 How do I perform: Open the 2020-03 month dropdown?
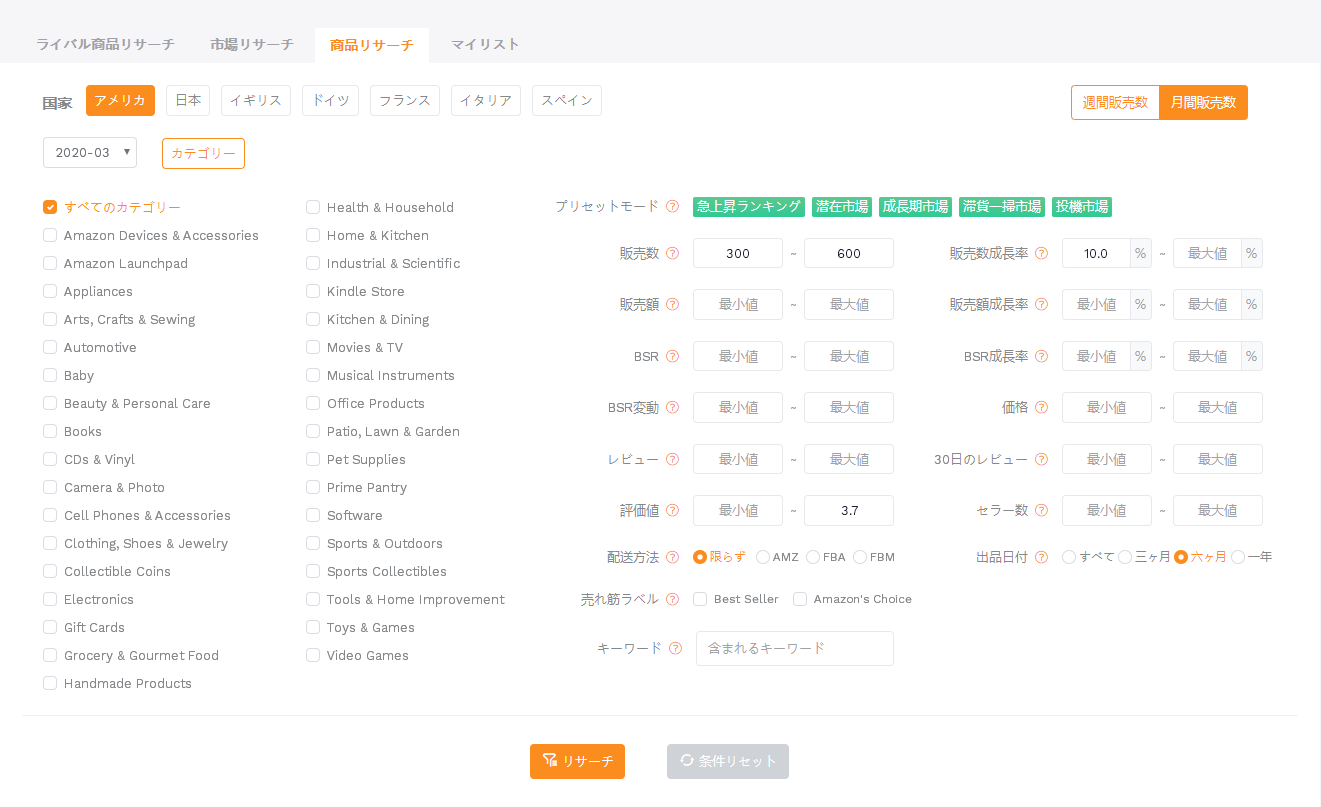pyautogui.click(x=90, y=153)
